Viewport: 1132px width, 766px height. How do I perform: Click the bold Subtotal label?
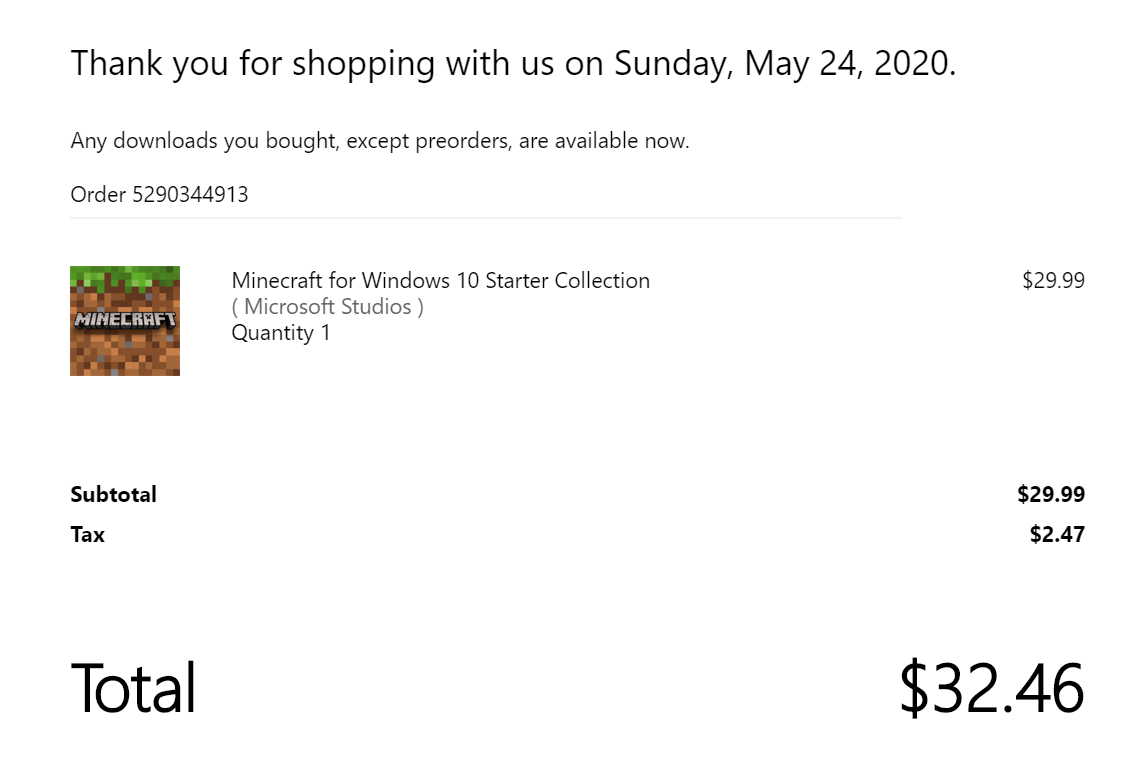pyautogui.click(x=113, y=494)
